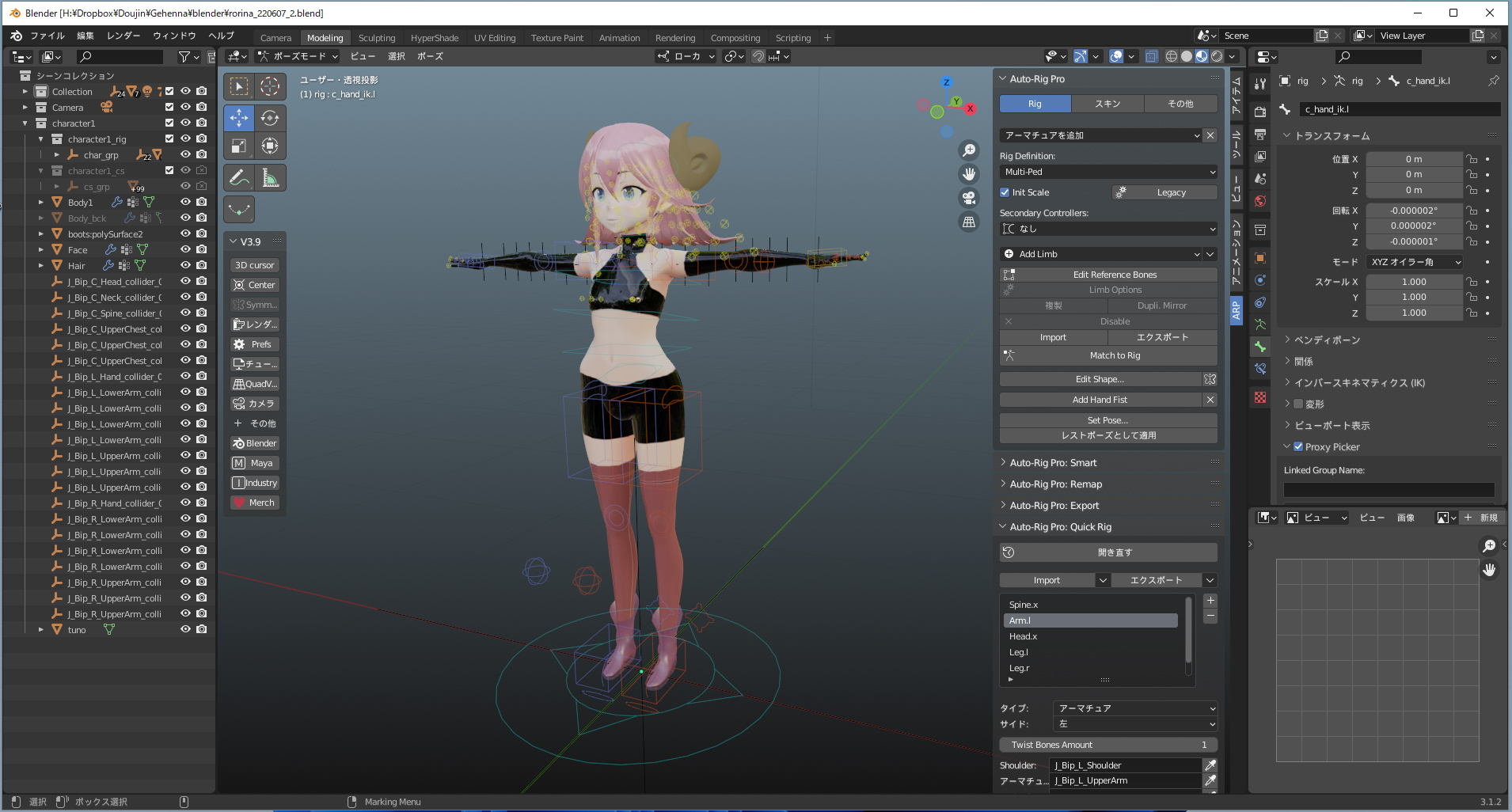Toggle the Proxy Picker checkbox
The width and height of the screenshot is (1512, 812).
[1298, 446]
